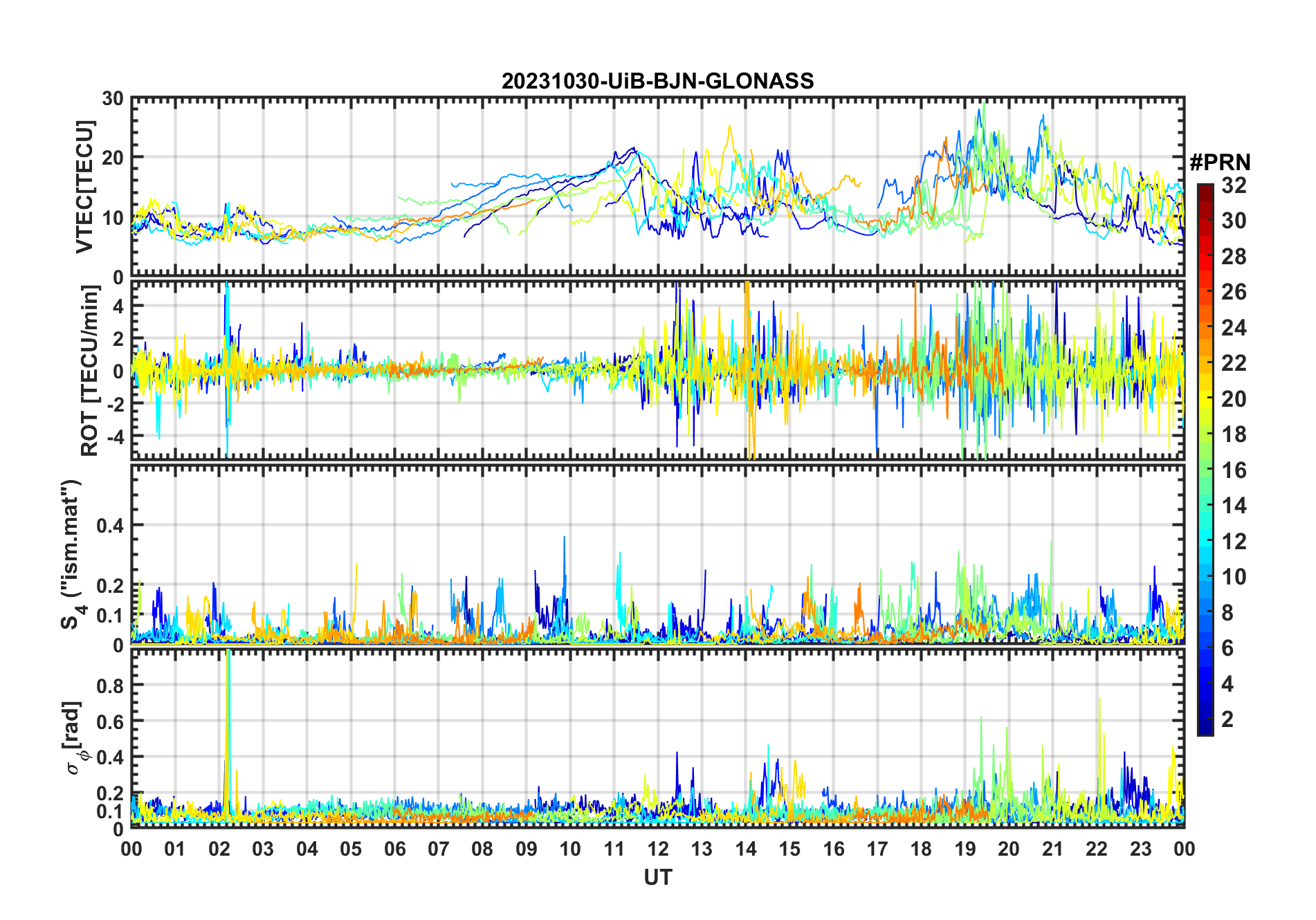Image resolution: width=1316 pixels, height=920 pixels.
Task: Select tick label 22 on the #PRN colorbar
Action: (x=1234, y=363)
